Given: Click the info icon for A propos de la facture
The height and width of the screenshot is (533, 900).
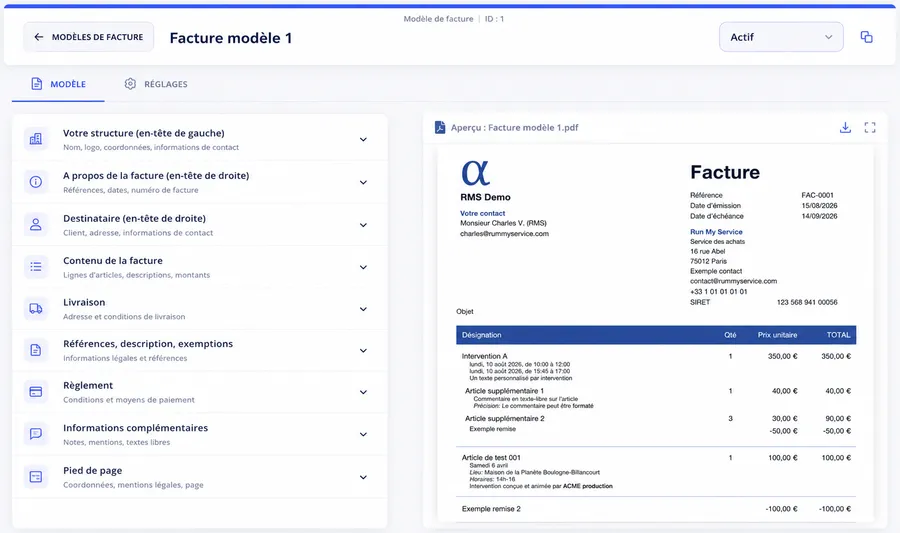Looking at the screenshot, I should 36,182.
